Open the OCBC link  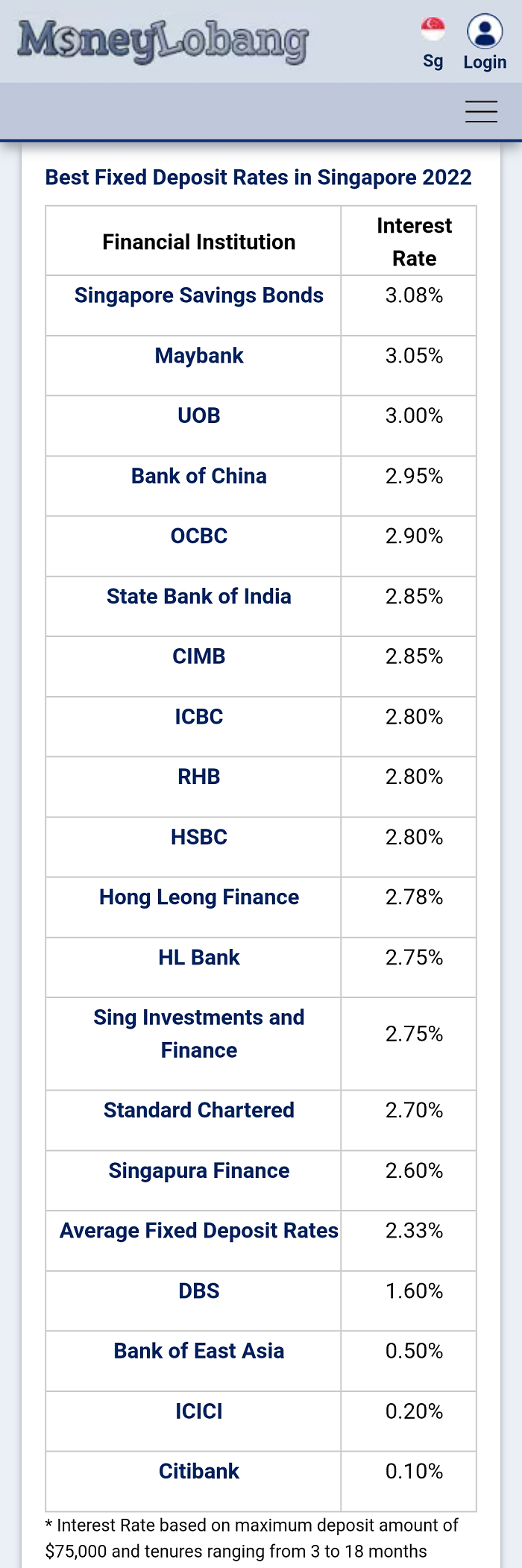point(199,536)
